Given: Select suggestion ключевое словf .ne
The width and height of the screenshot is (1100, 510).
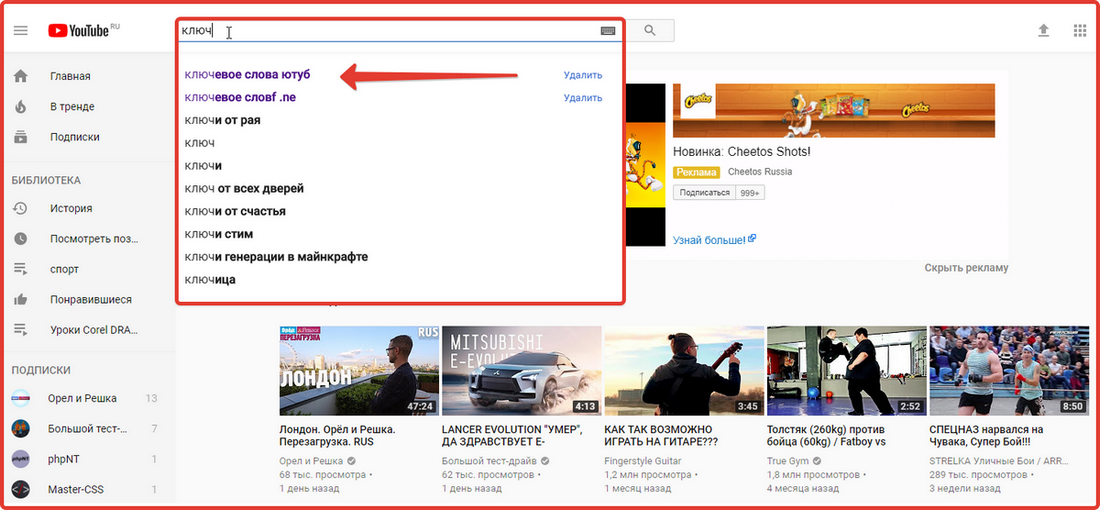Looking at the screenshot, I should (240, 98).
